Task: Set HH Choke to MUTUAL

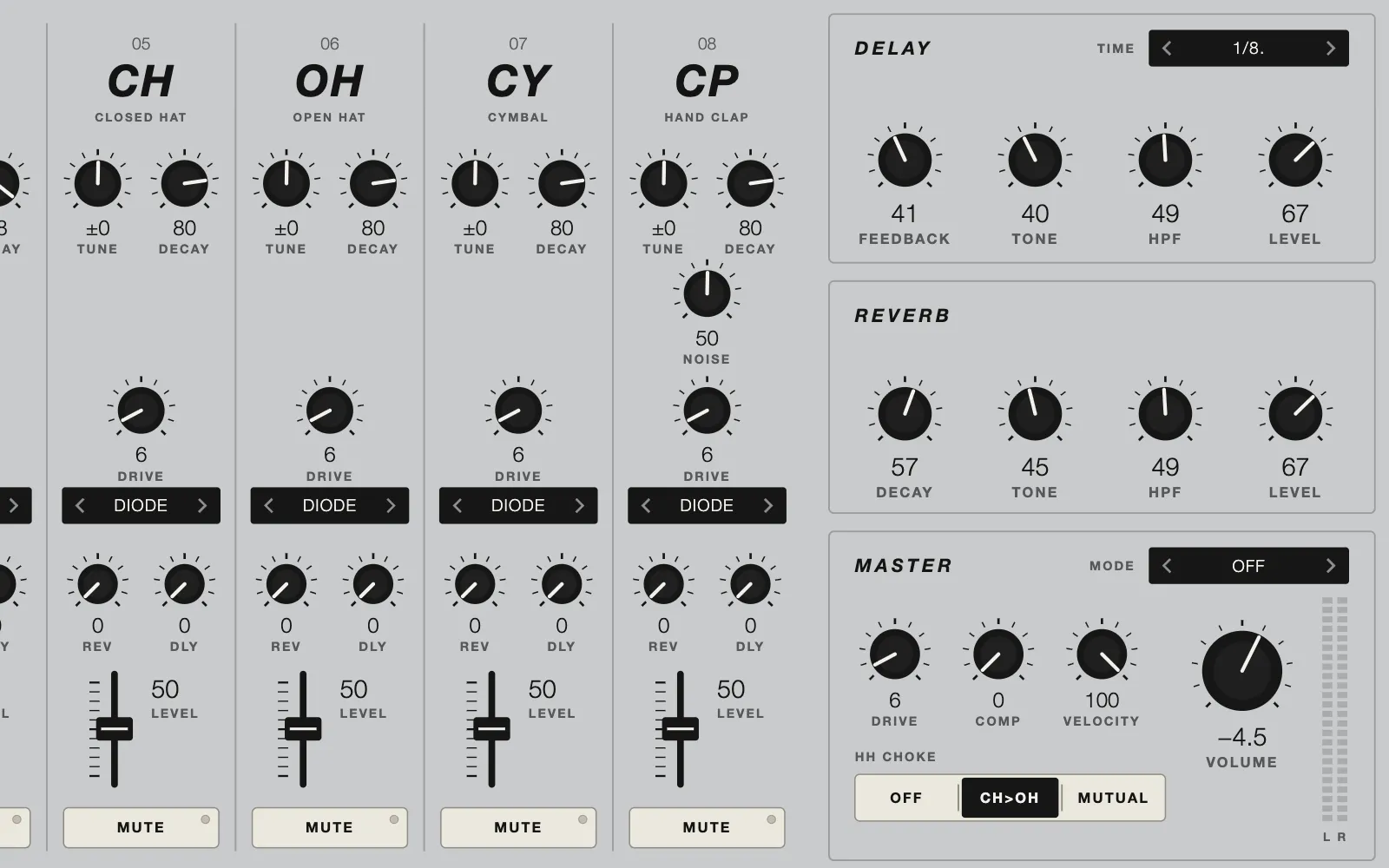Action: tap(1113, 798)
